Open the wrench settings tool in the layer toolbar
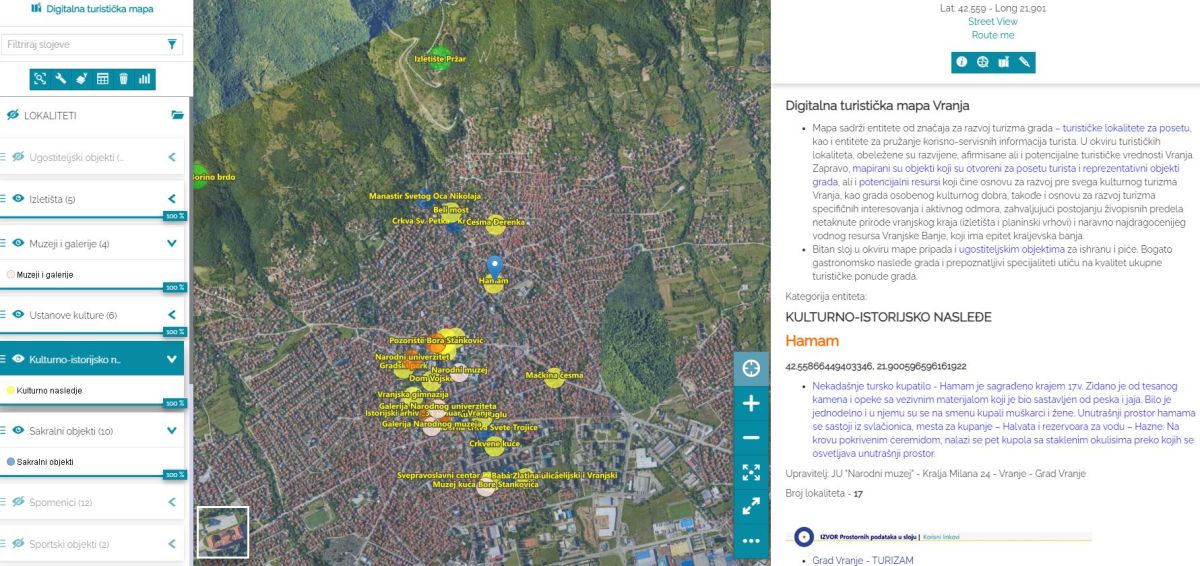This screenshot has height=566, width=1200. (61, 78)
